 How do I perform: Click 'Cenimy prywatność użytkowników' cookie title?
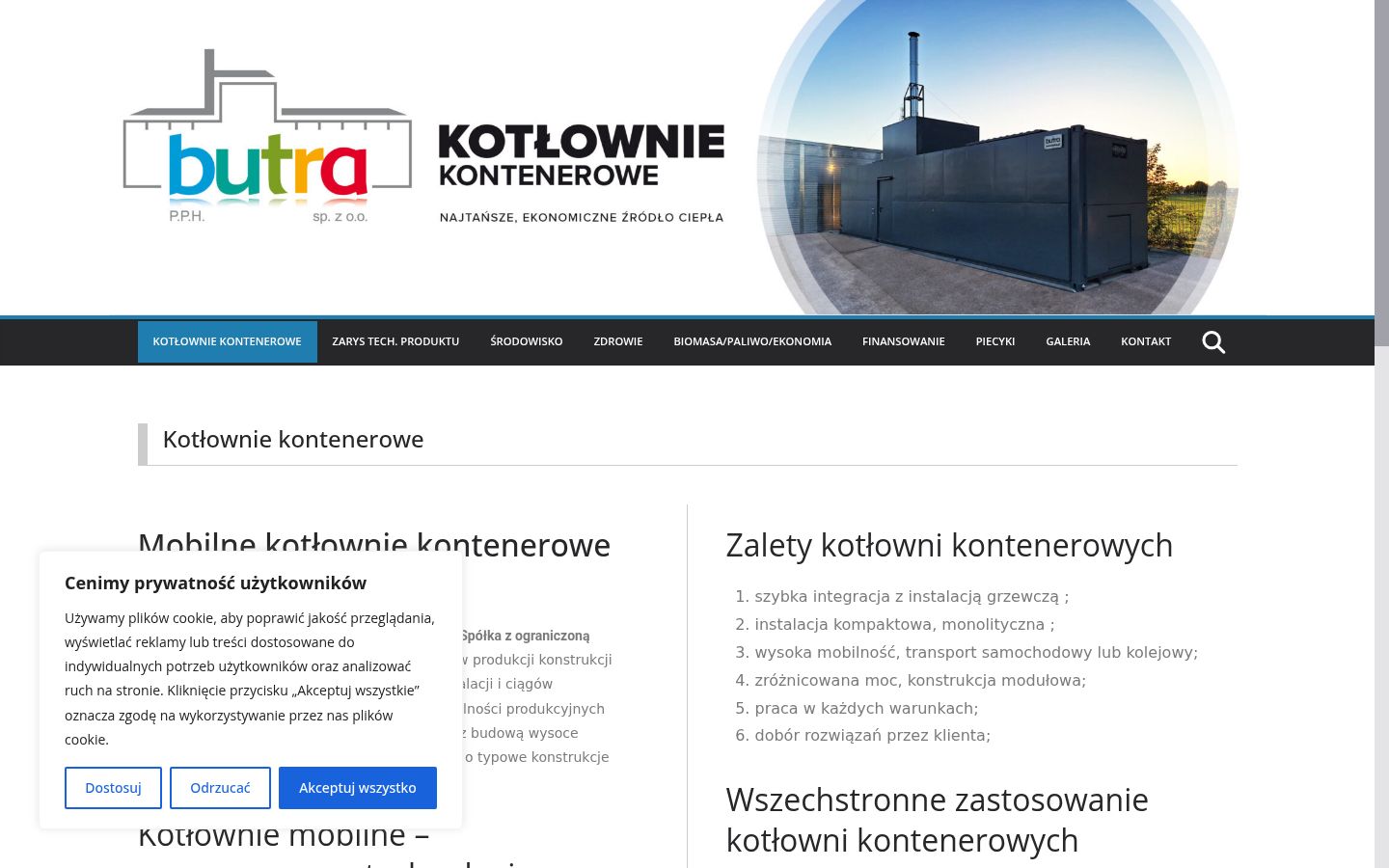click(x=215, y=583)
